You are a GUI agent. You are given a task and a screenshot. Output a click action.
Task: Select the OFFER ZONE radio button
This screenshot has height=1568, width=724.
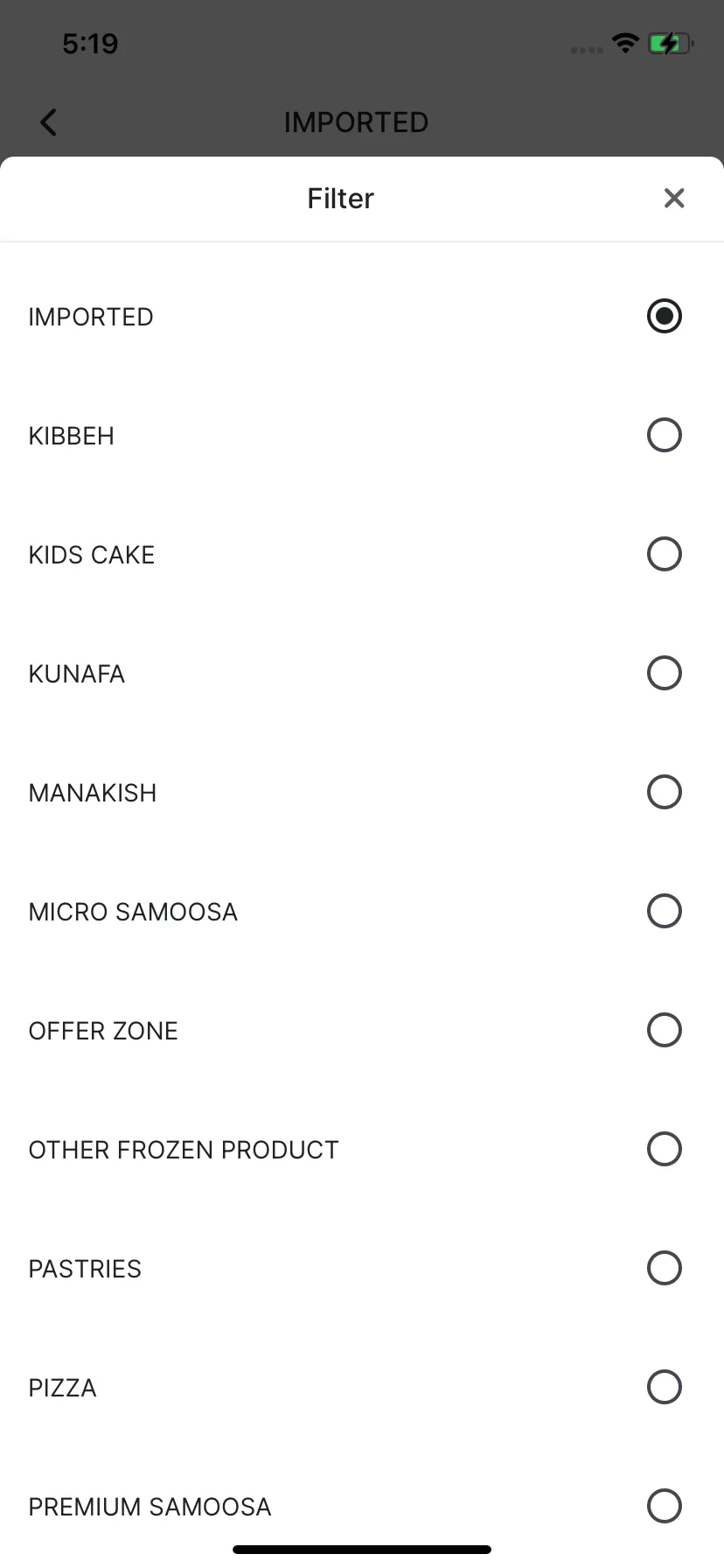[x=664, y=1031]
